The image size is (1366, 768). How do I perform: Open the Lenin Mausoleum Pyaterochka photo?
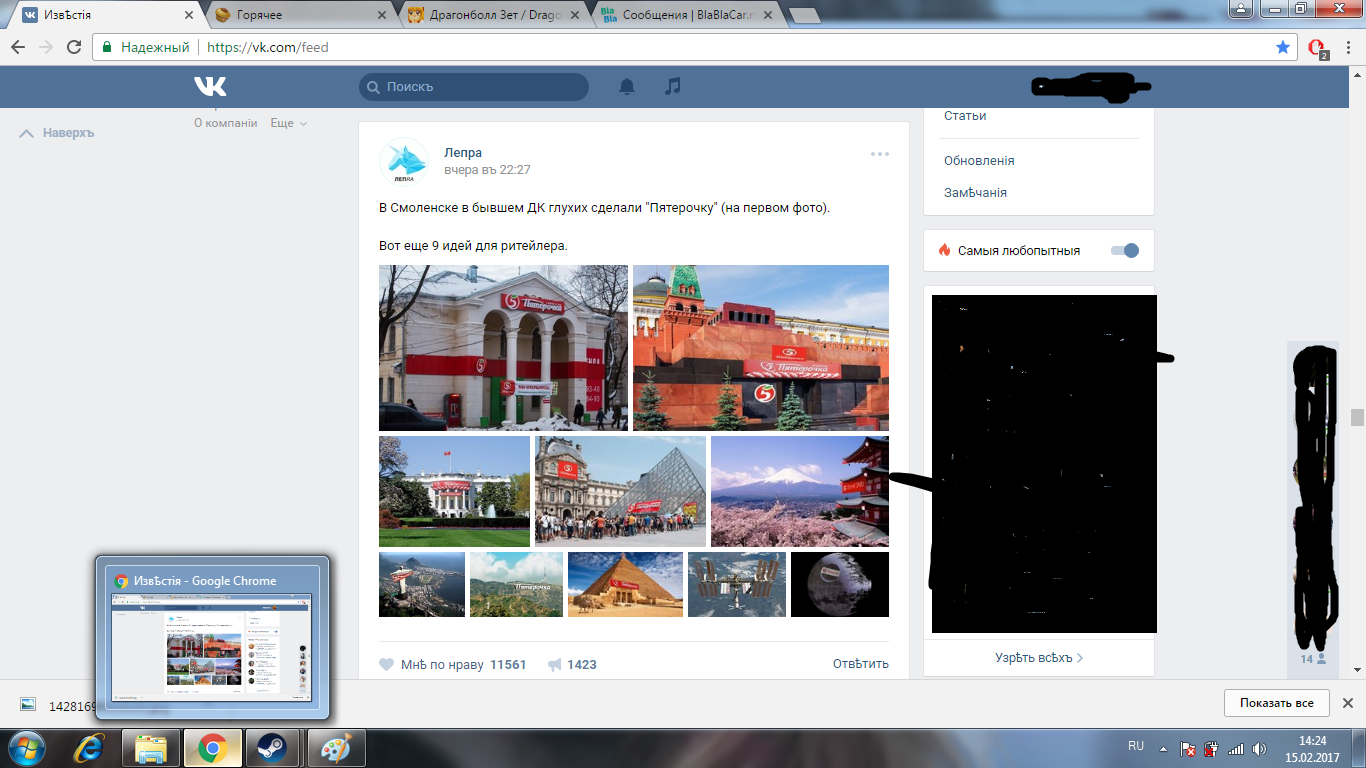[761, 347]
